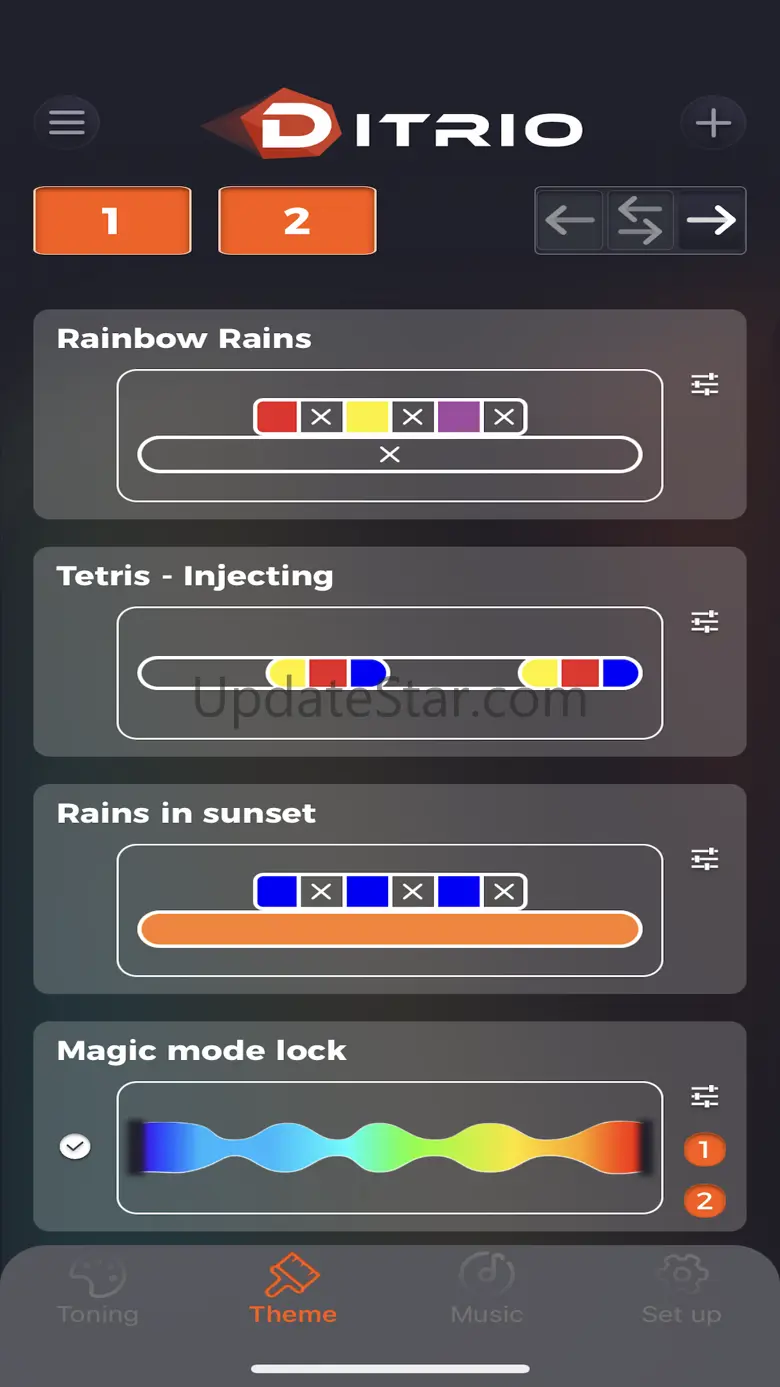Open the Set up tab
This screenshot has height=1387, width=780.
(x=681, y=1292)
